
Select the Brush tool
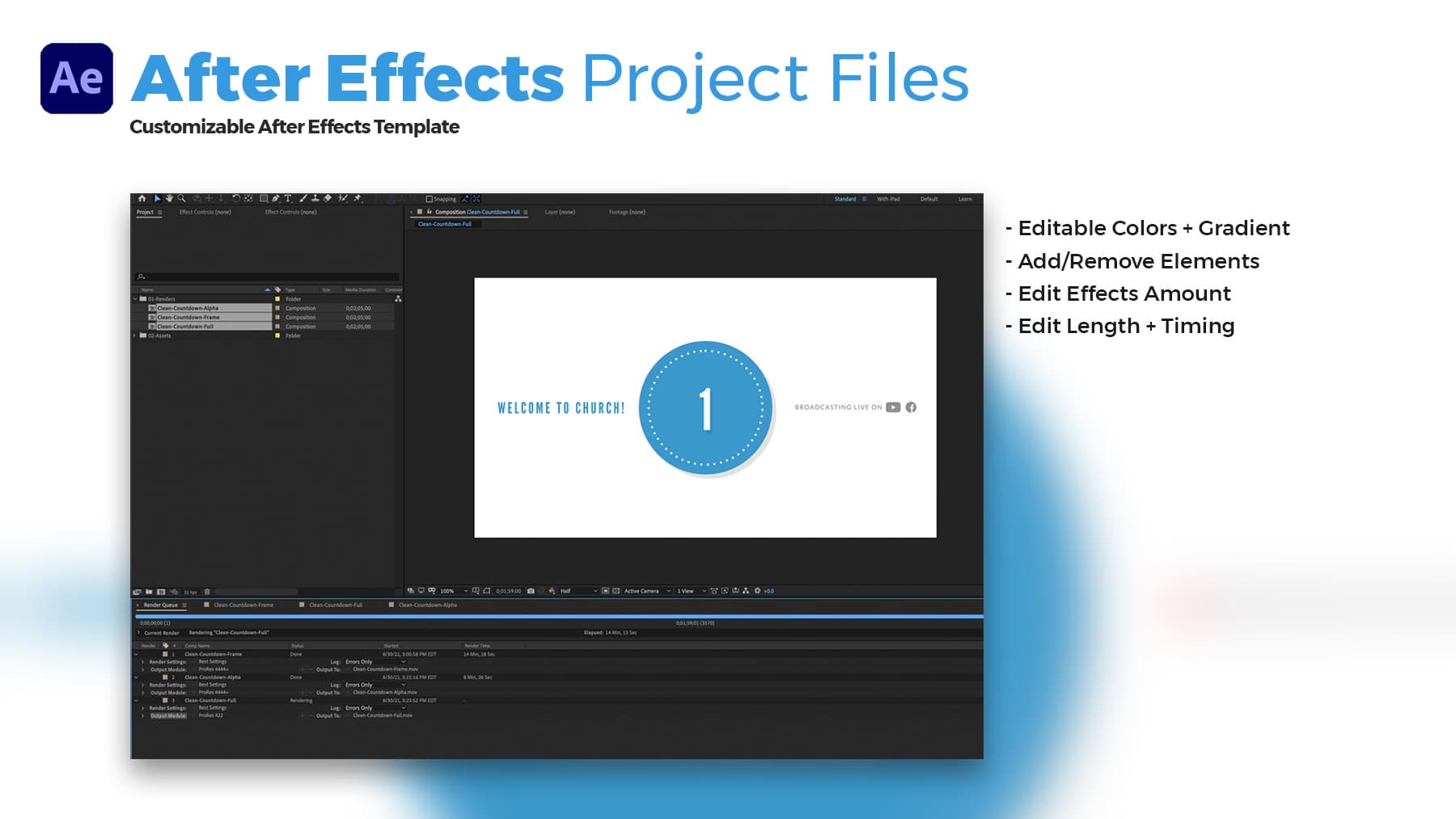coord(303,198)
